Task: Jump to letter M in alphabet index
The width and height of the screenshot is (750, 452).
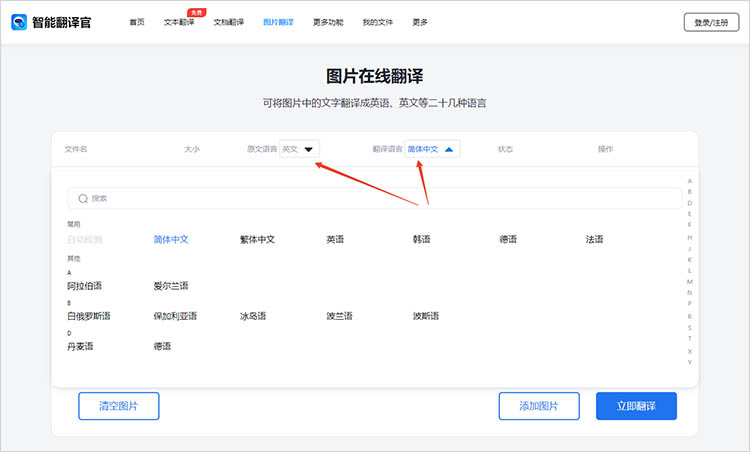Action: tap(690, 282)
